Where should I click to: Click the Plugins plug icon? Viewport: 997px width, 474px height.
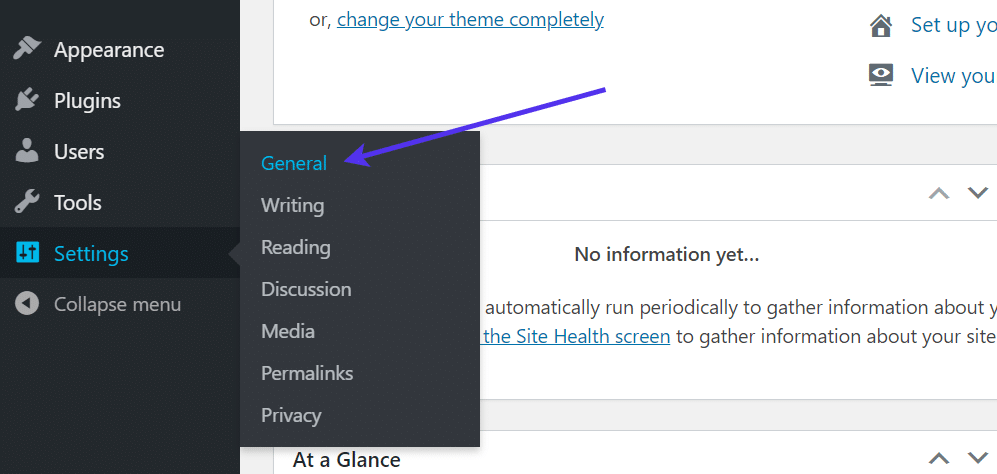[26, 101]
